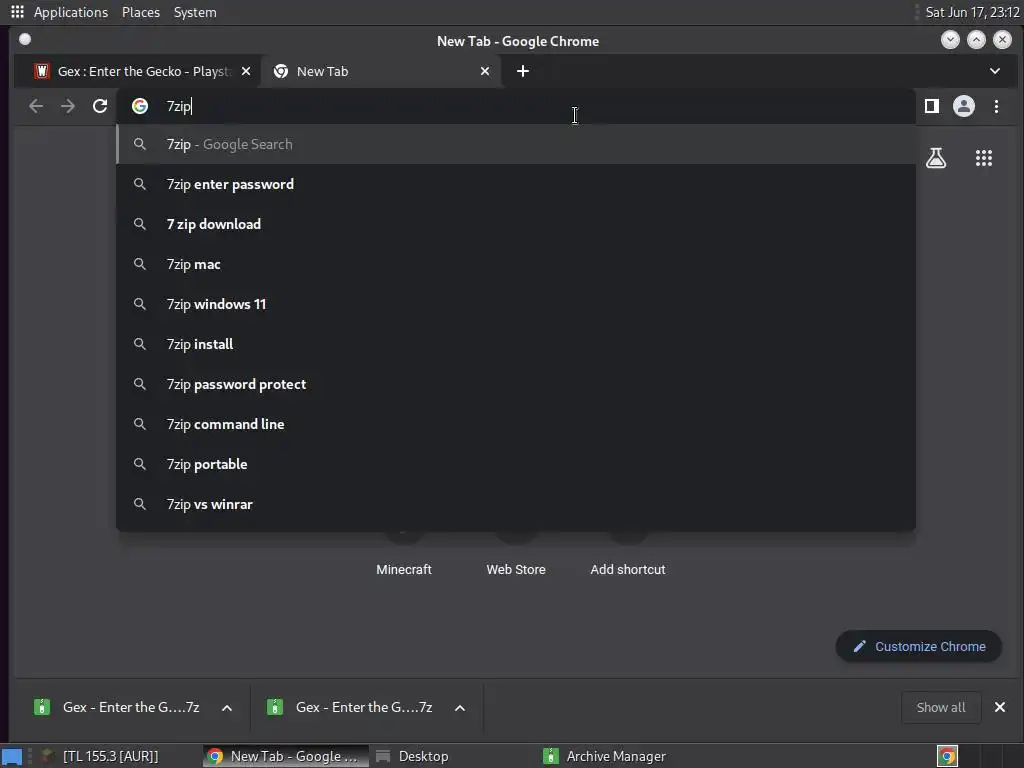Click Show all downloads
This screenshot has height=768, width=1024.
pos(940,707)
